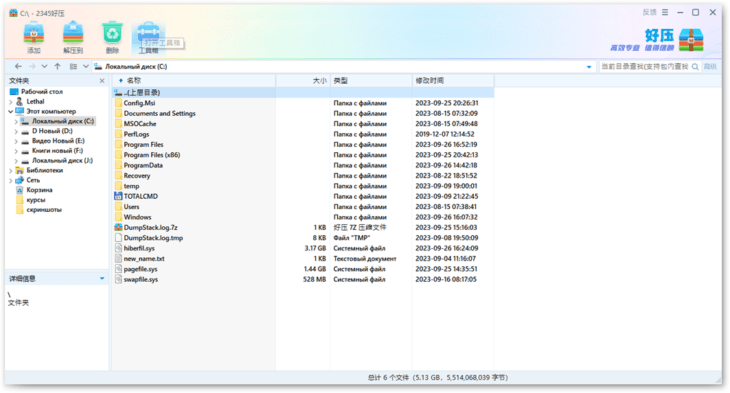Go up one folder with the up arrow

pos(57,67)
